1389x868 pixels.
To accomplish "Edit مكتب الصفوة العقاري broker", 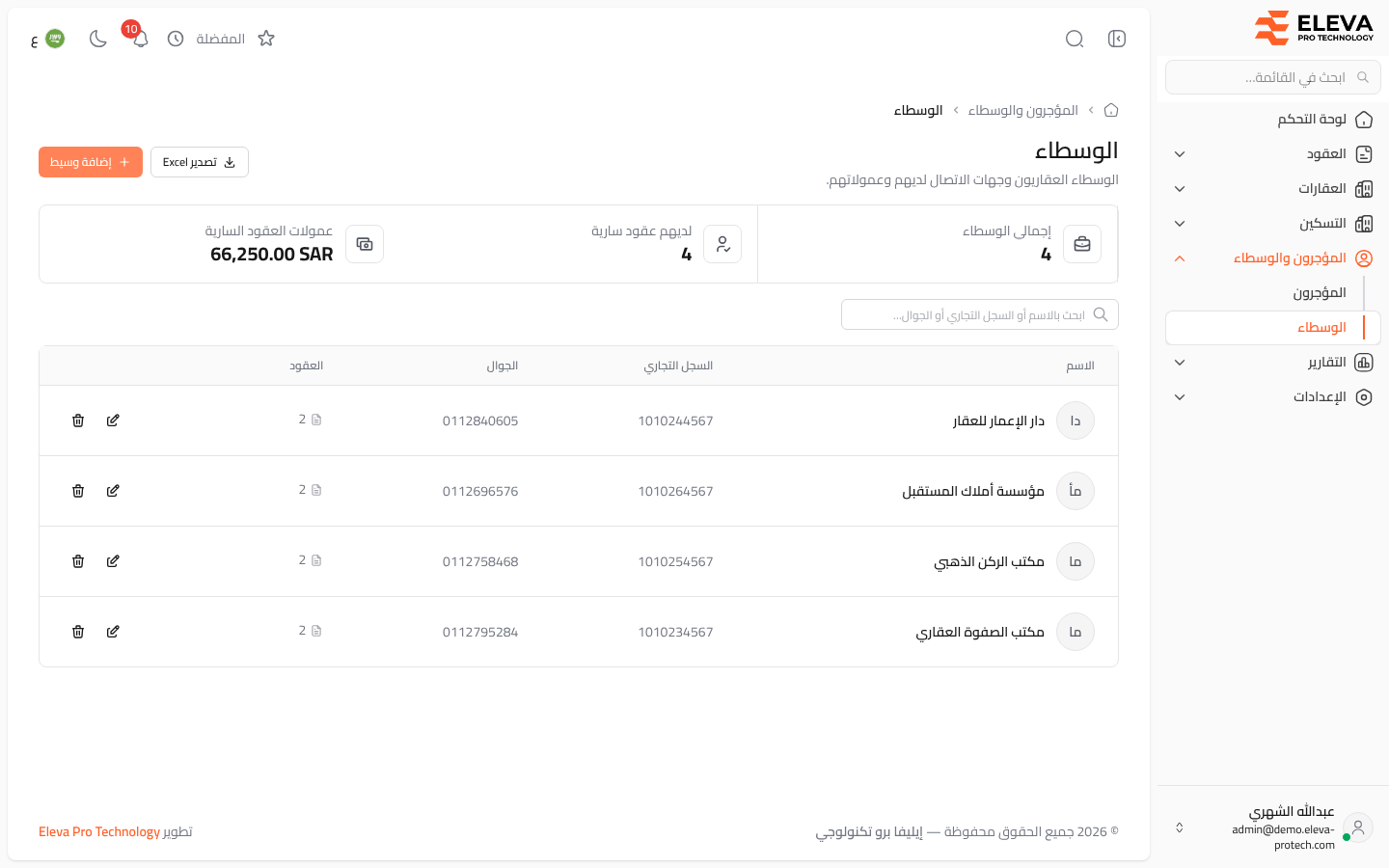I will [x=113, y=632].
